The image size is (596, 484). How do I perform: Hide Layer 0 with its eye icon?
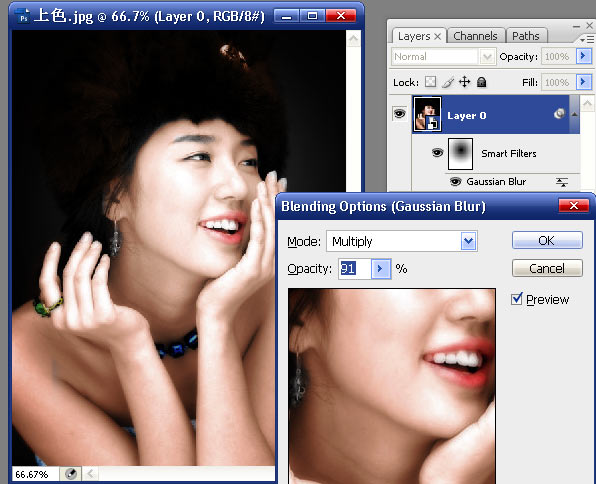(x=399, y=113)
